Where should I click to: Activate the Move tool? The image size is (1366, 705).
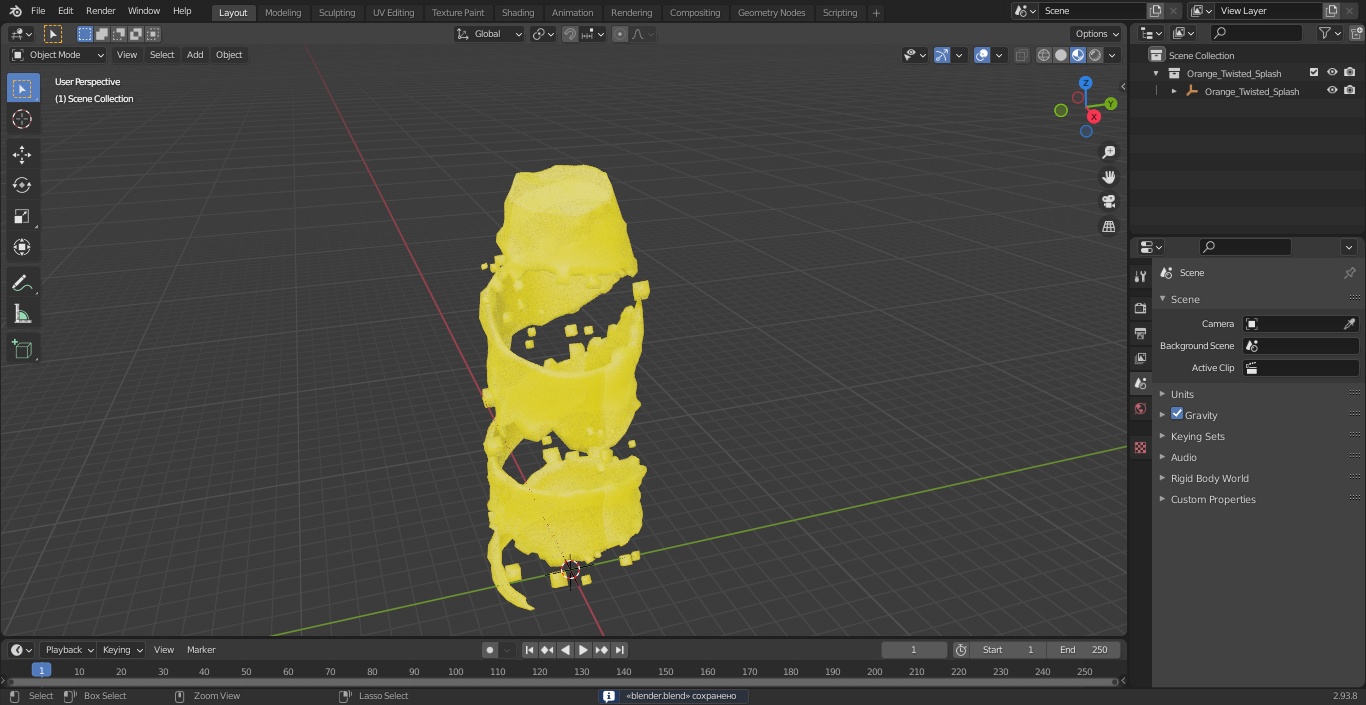22,154
